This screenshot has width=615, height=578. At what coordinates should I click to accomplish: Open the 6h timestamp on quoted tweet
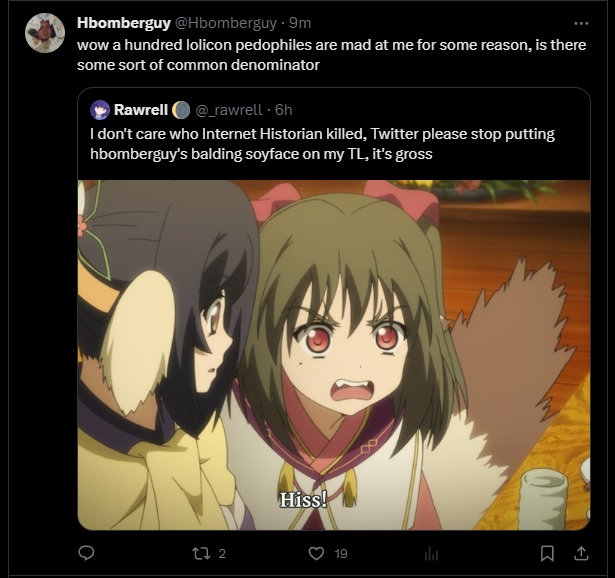tap(284, 110)
